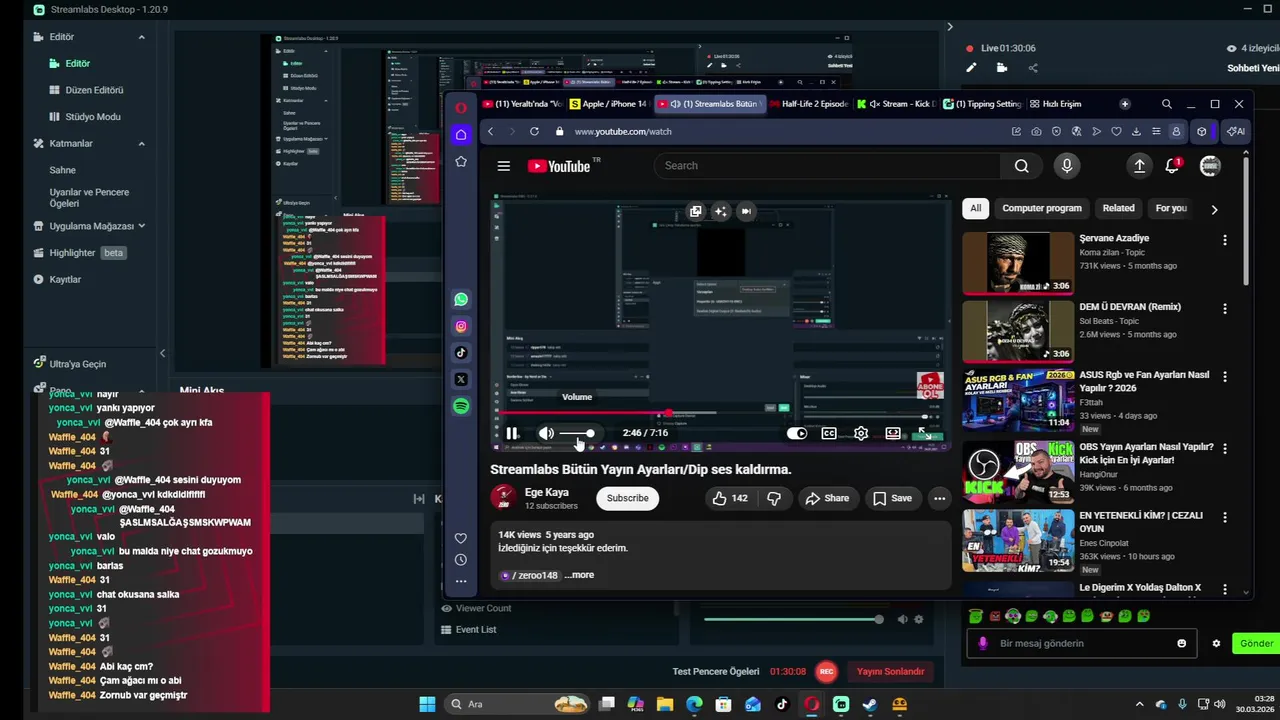Open the Ege Kaya channel name link
The height and width of the screenshot is (720, 1280).
point(547,492)
